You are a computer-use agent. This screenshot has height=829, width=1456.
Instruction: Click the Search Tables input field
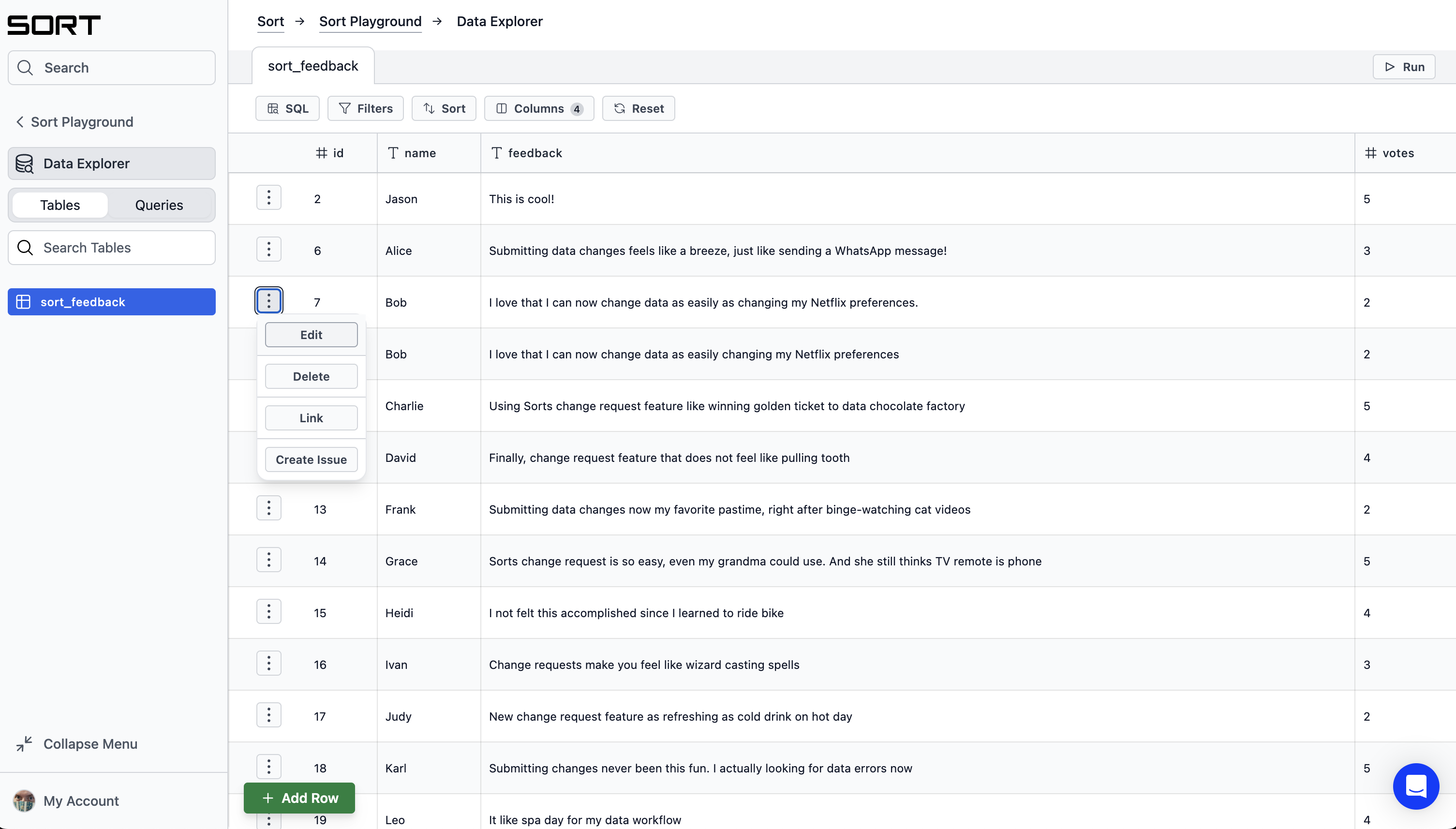pyautogui.click(x=112, y=247)
